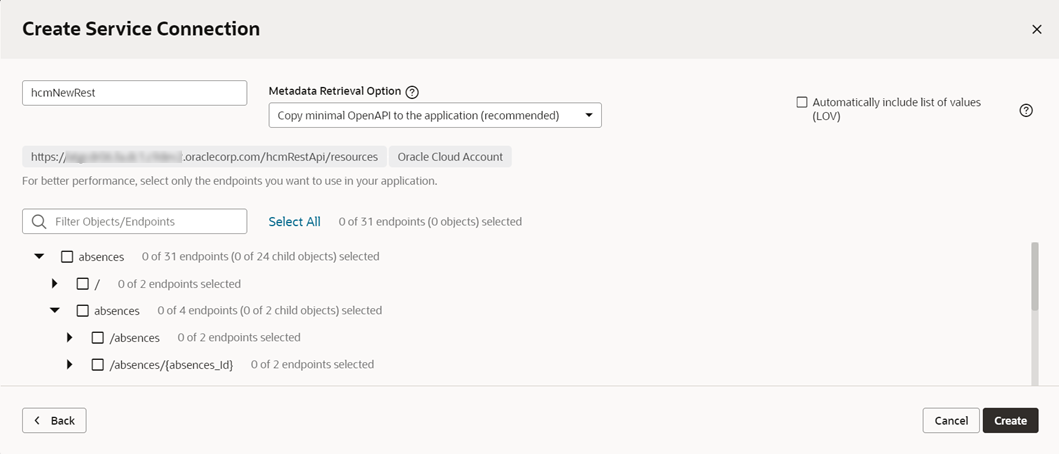Go Back to the previous step
This screenshot has width=1059, height=454.
54,420
